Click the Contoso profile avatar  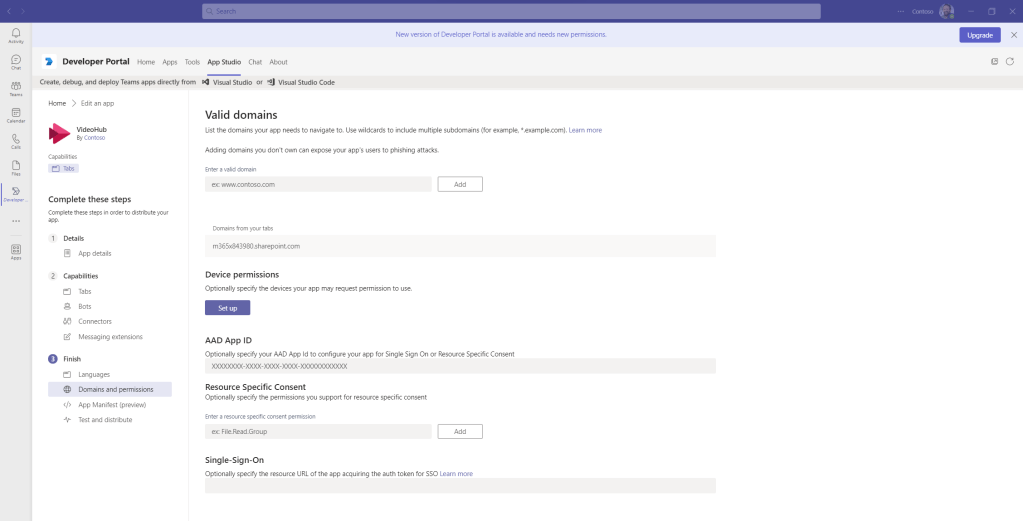point(946,11)
